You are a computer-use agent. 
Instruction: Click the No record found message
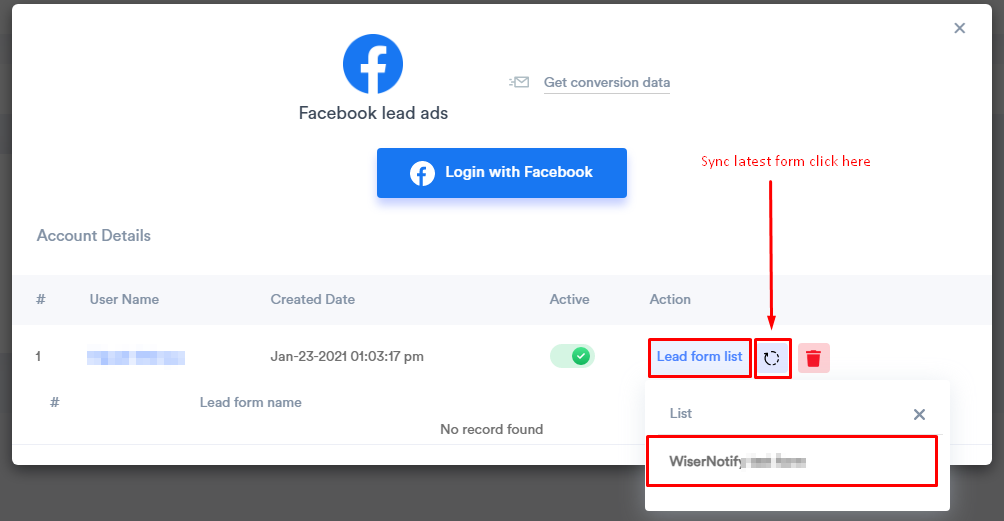click(491, 429)
